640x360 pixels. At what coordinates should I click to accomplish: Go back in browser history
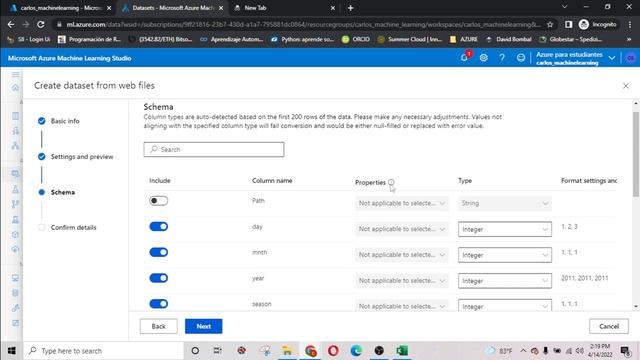coord(11,24)
